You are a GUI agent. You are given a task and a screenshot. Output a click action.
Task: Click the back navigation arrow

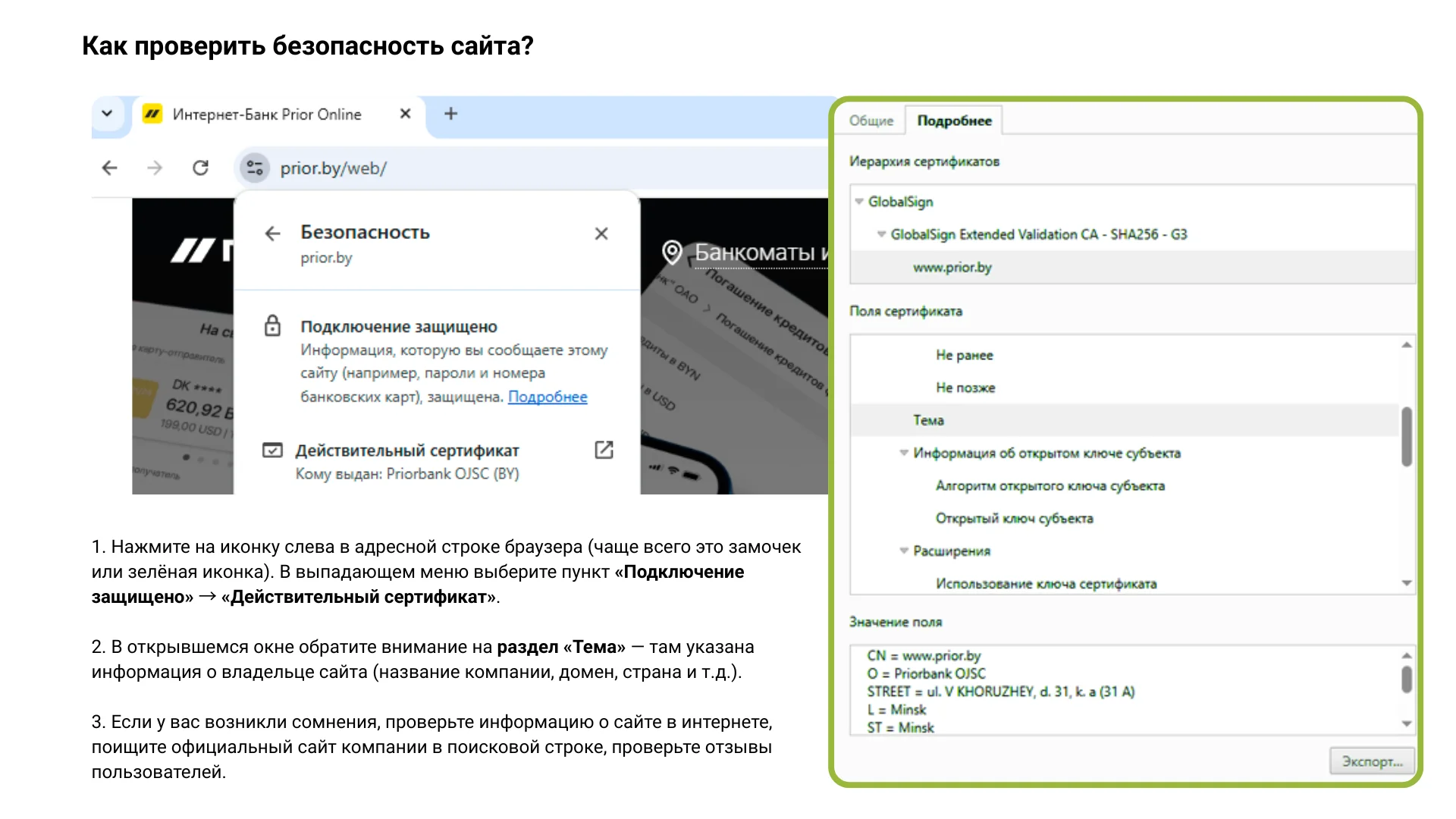[109, 168]
